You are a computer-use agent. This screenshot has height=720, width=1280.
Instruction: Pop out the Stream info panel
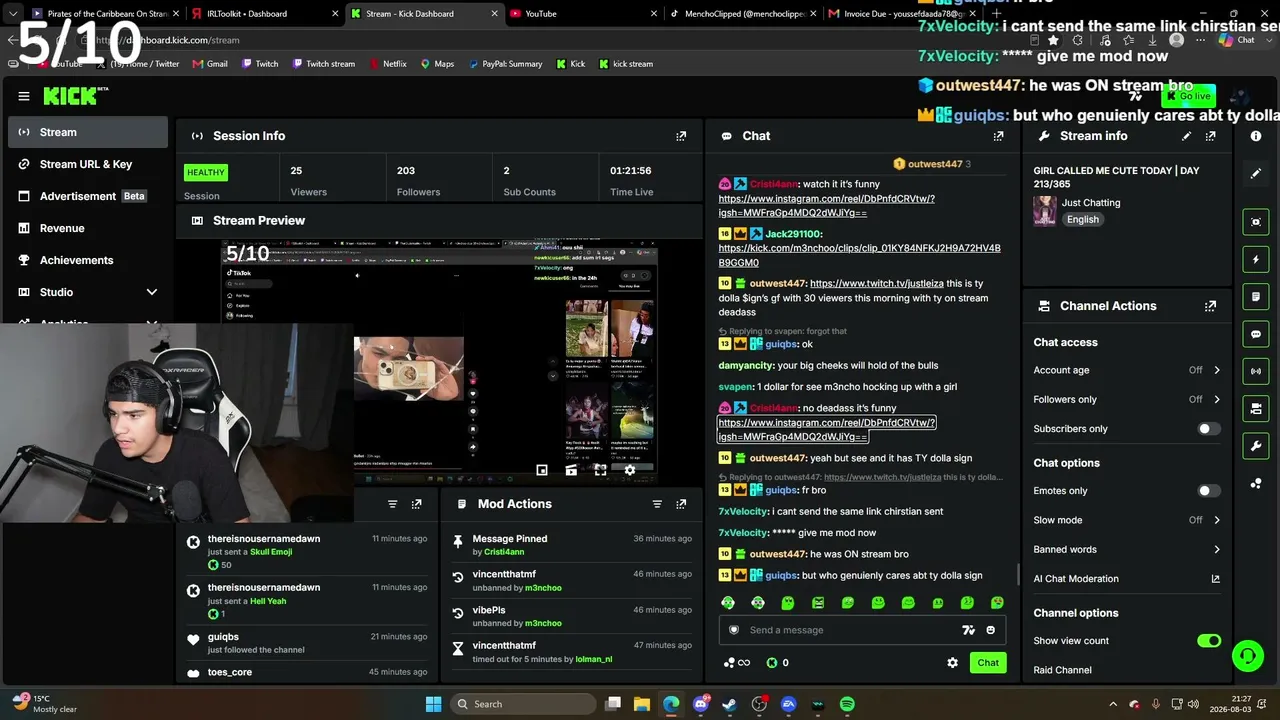pos(1211,136)
